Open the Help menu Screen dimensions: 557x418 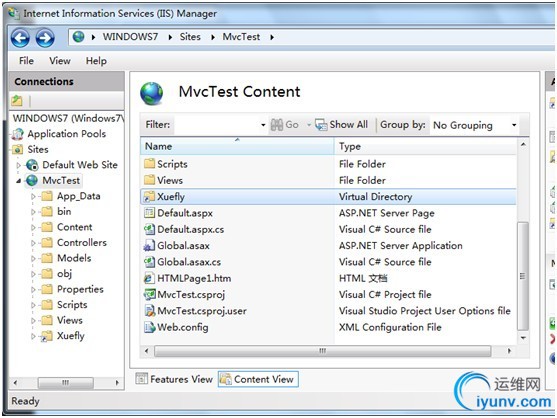click(x=96, y=61)
